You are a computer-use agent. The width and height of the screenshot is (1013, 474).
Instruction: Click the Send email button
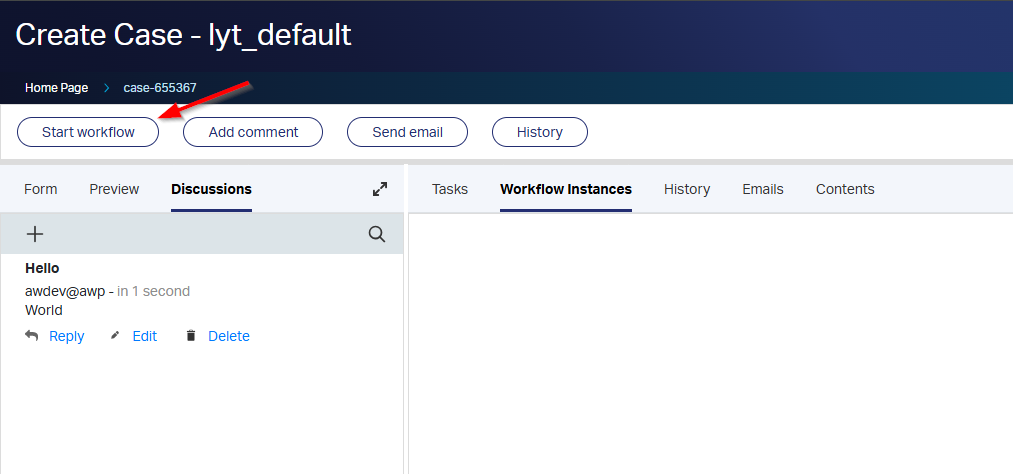407,132
